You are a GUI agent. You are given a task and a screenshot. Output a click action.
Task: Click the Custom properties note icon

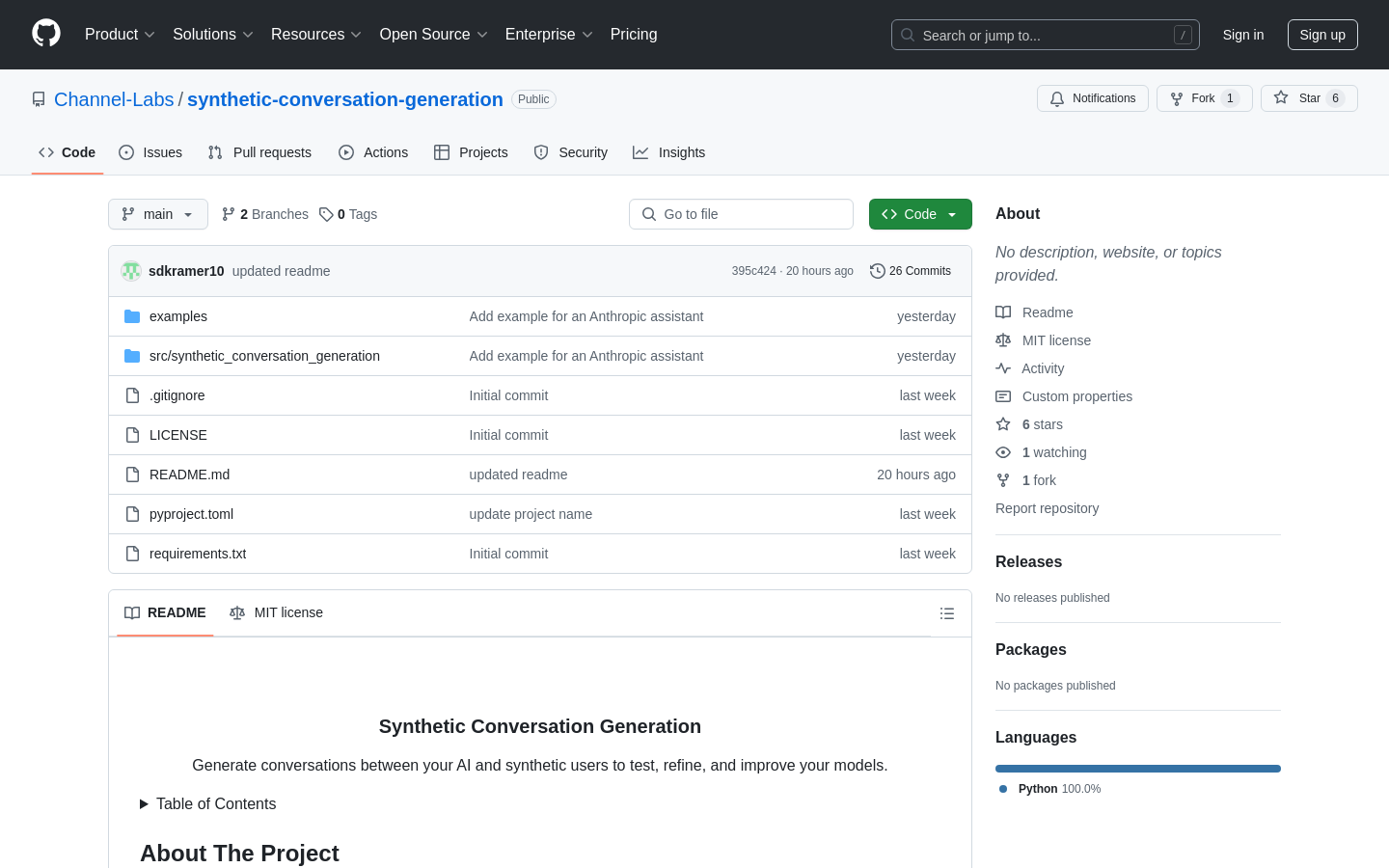[1003, 396]
